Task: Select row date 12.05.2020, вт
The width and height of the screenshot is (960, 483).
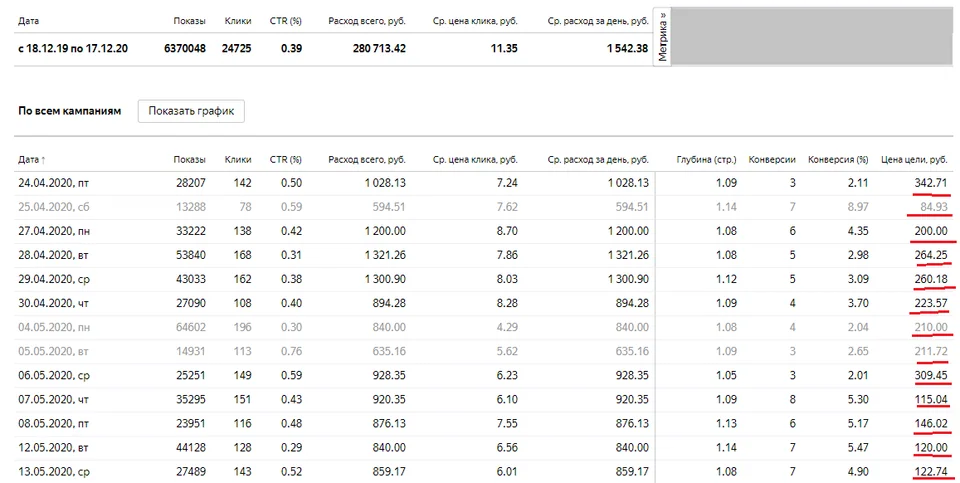Action: click(x=53, y=447)
